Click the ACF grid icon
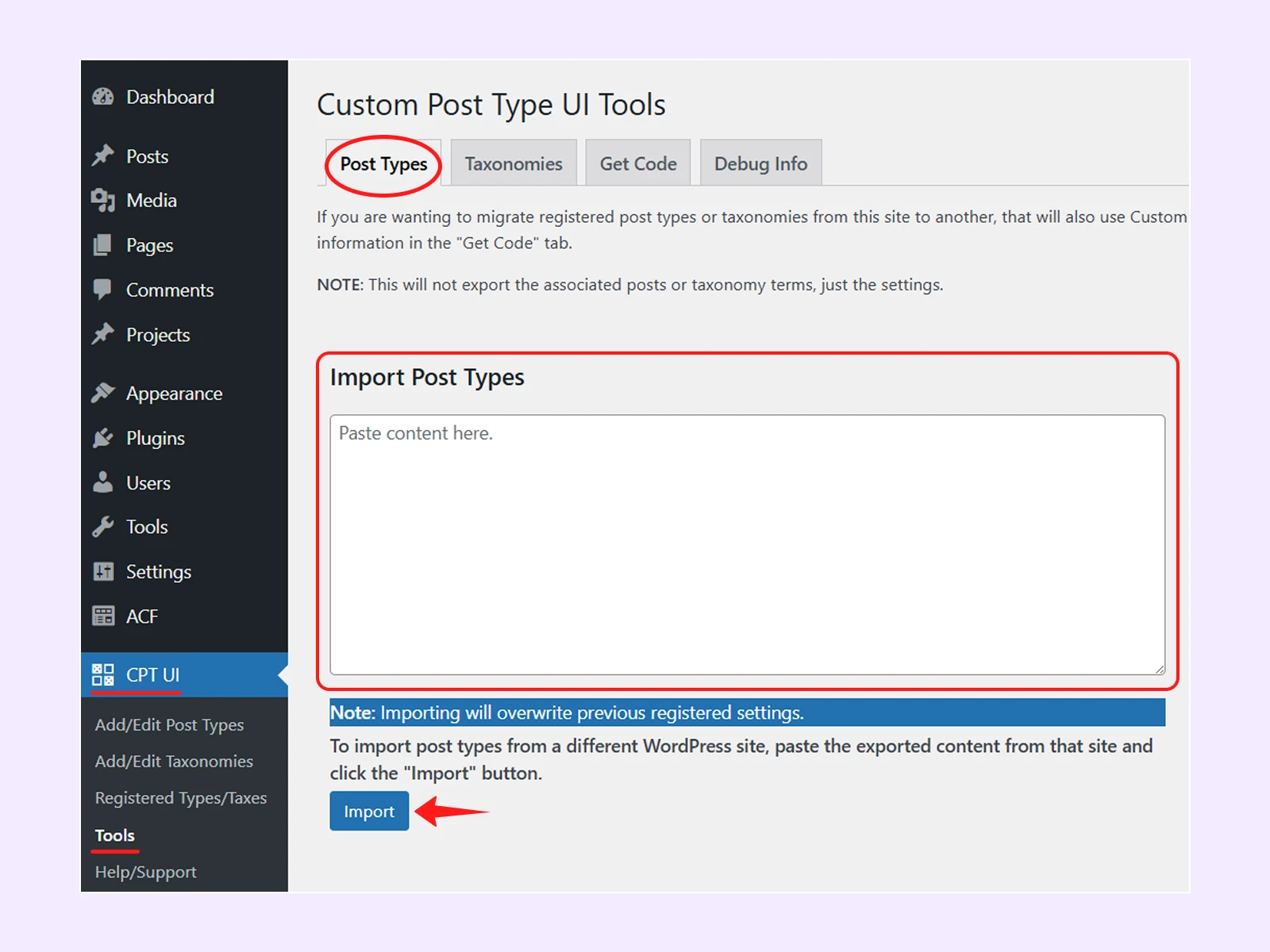 tap(103, 616)
